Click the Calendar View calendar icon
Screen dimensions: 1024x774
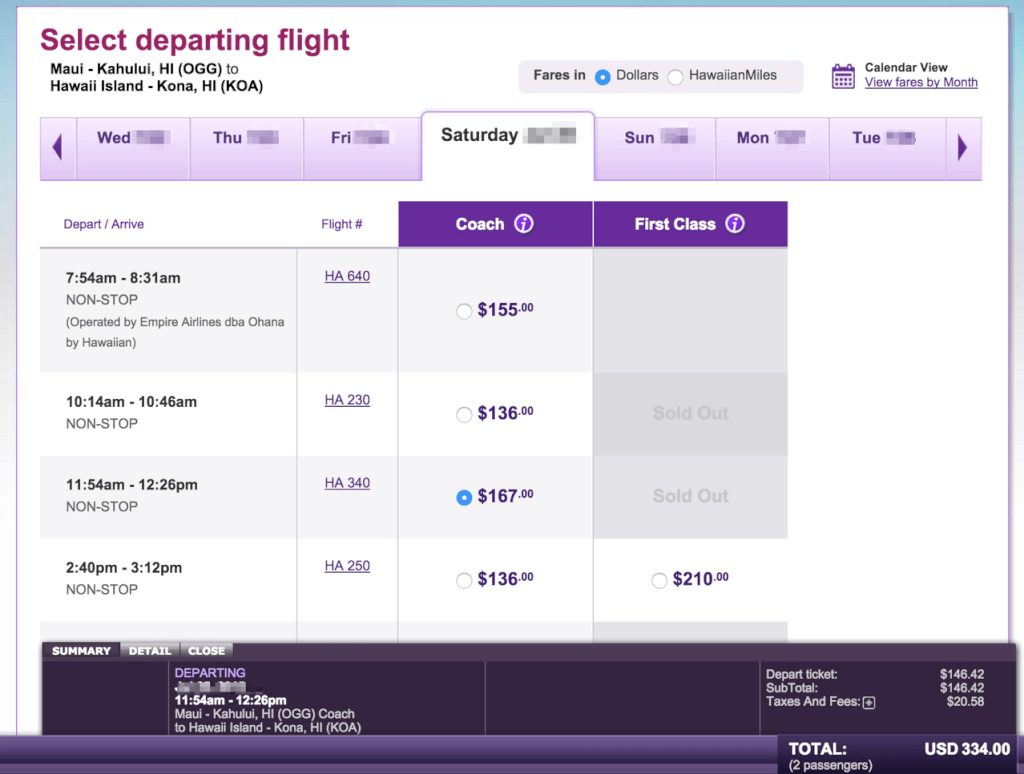845,75
